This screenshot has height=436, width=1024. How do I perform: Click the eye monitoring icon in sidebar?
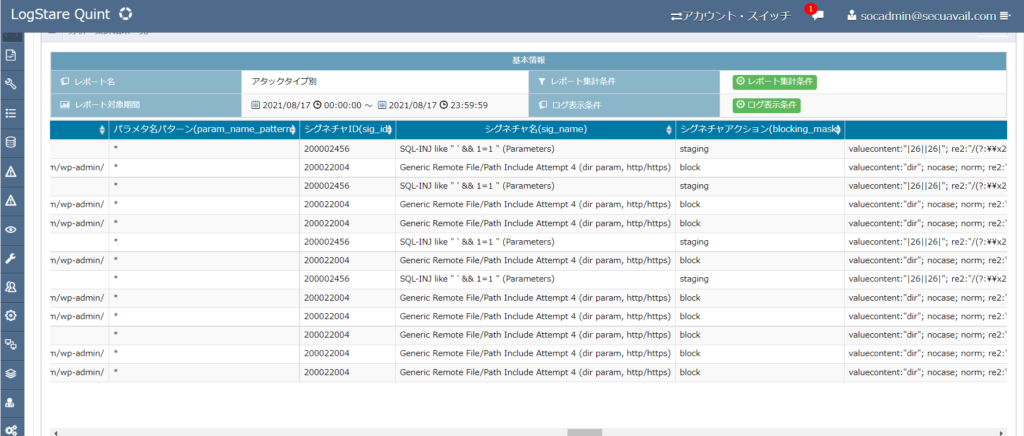point(11,229)
